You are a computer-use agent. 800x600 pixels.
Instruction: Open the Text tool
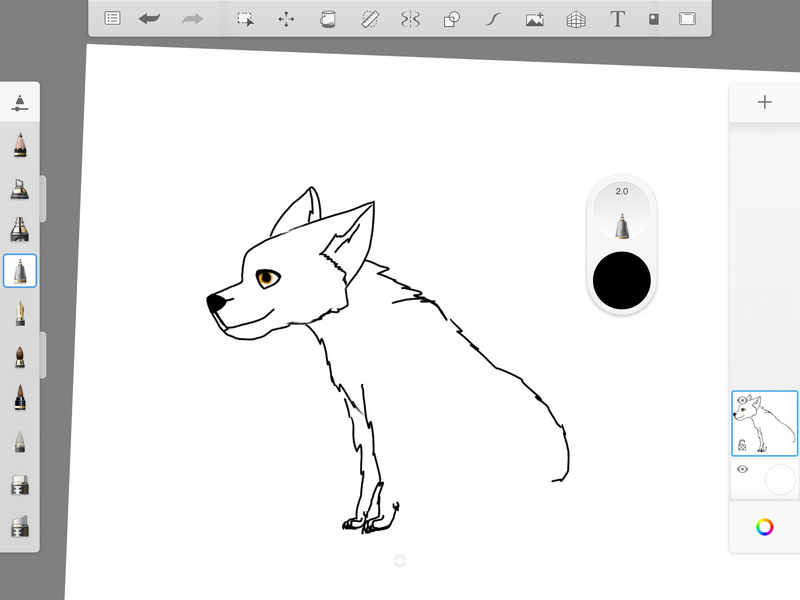pyautogui.click(x=618, y=18)
